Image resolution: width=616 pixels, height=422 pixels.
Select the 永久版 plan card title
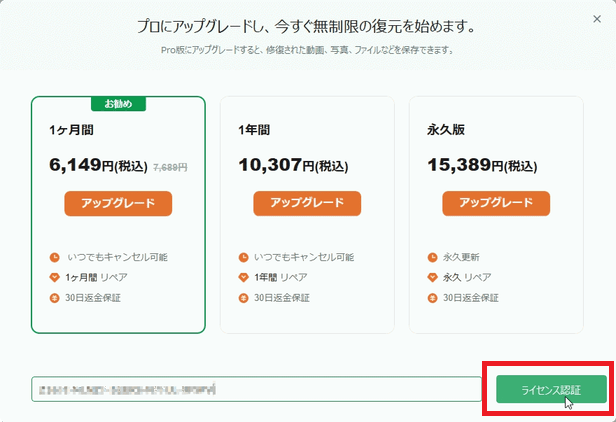pyautogui.click(x=444, y=130)
